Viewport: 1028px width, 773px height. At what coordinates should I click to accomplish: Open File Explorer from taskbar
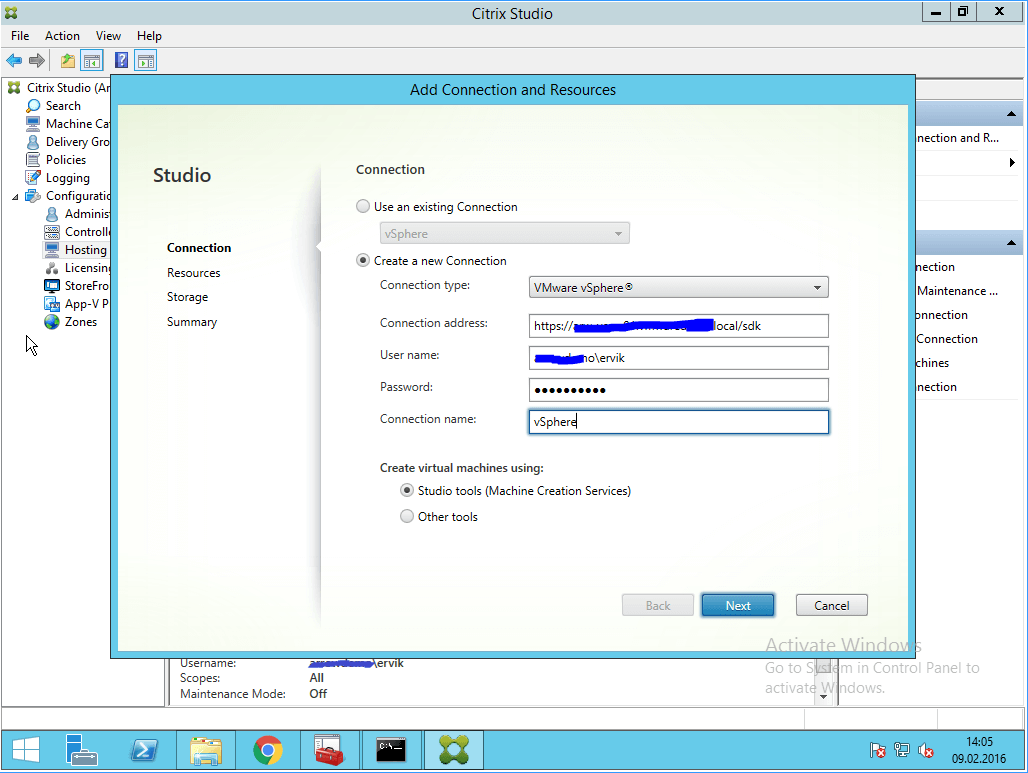pyautogui.click(x=206, y=749)
